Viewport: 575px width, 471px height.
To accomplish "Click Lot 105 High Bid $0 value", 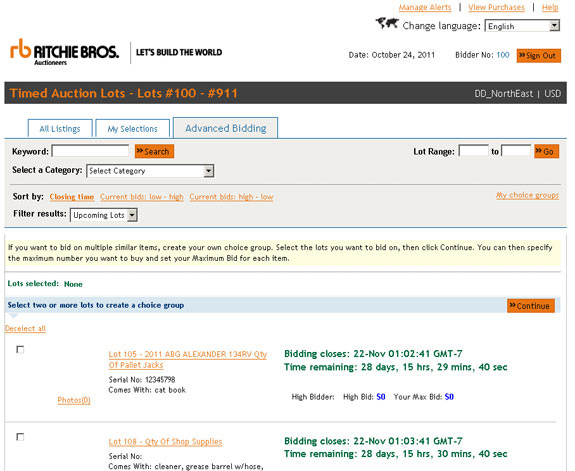I will point(381,397).
